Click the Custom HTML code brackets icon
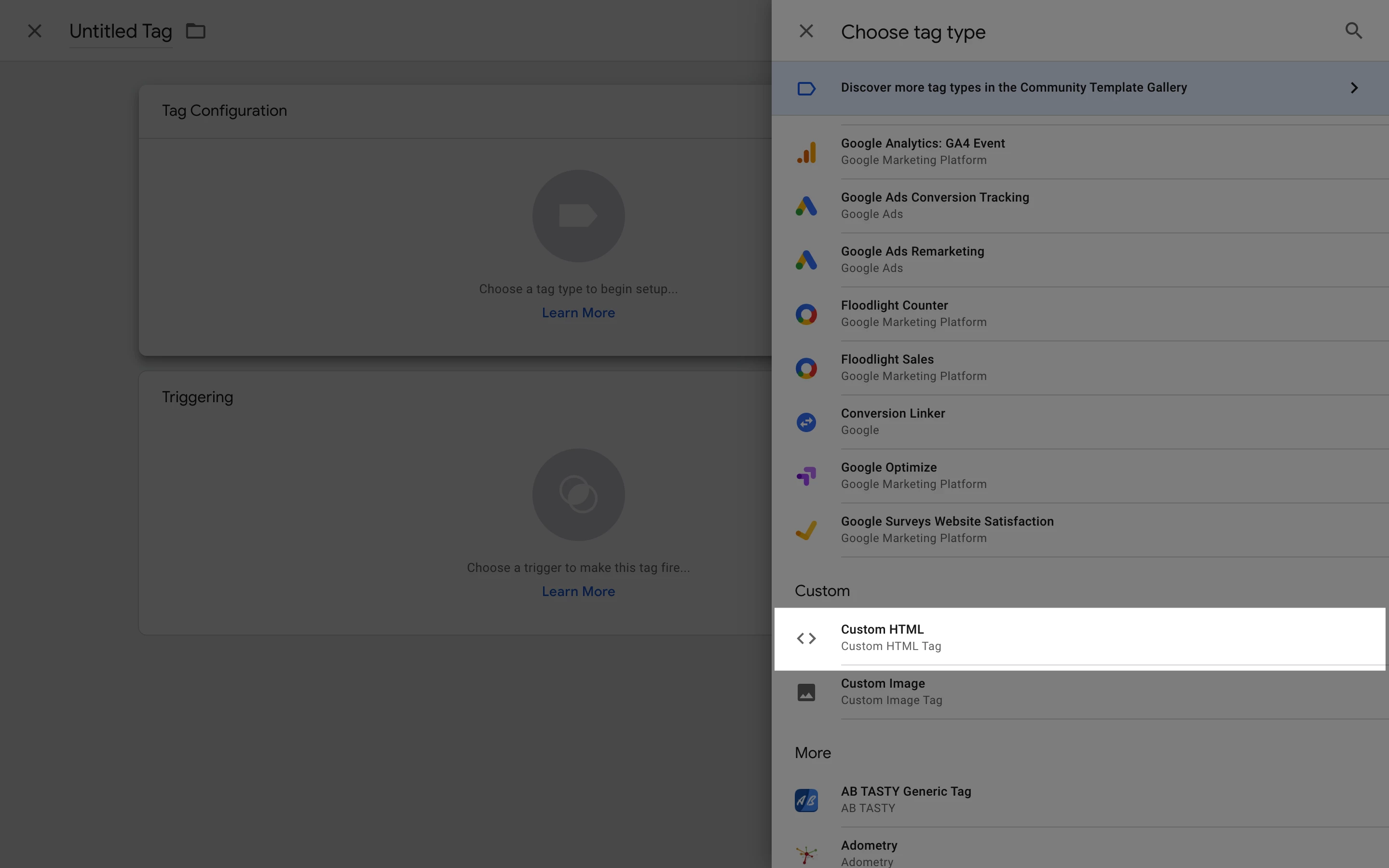The width and height of the screenshot is (1389, 868). point(806,638)
